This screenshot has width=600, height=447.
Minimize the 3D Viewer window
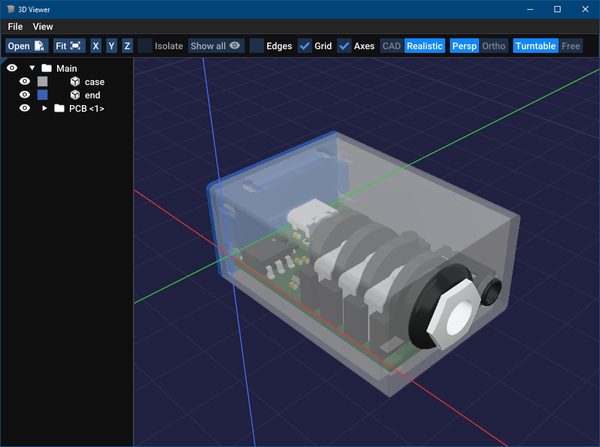tap(530, 9)
